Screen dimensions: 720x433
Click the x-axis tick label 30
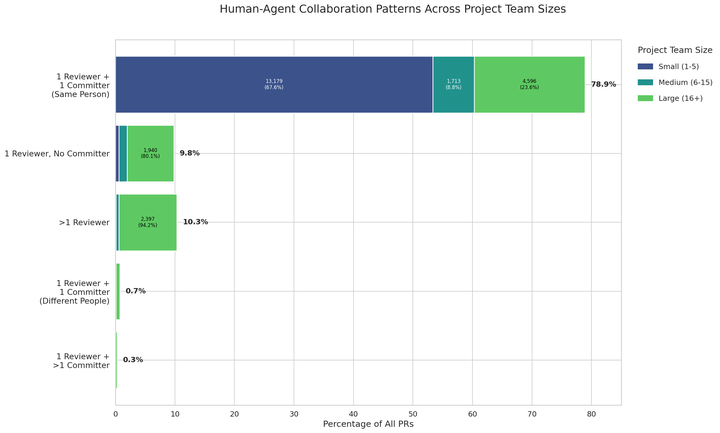tap(294, 414)
